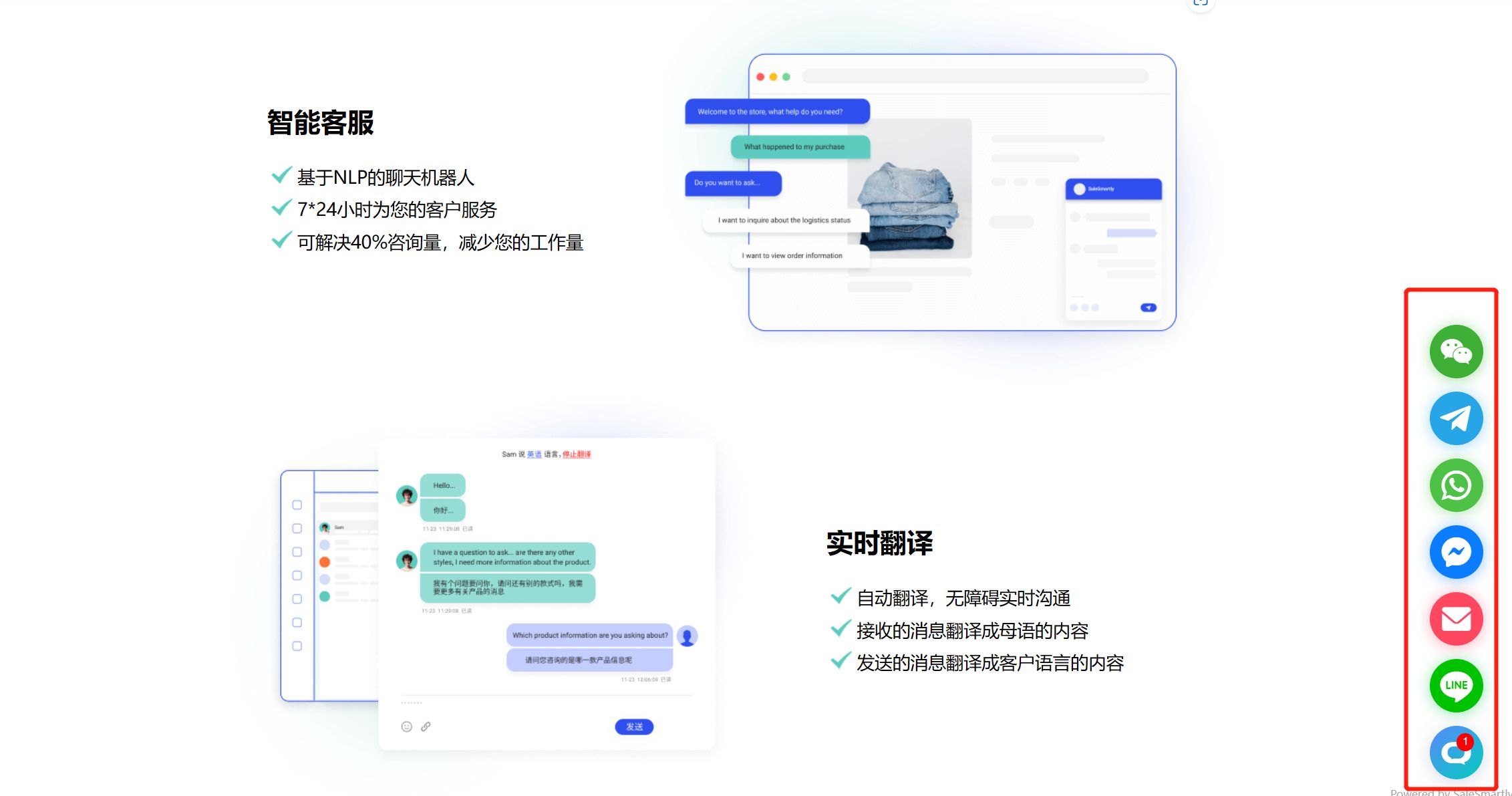The width and height of the screenshot is (1512, 796).
Task: Open the live chat widget with notification badge
Action: click(1456, 753)
